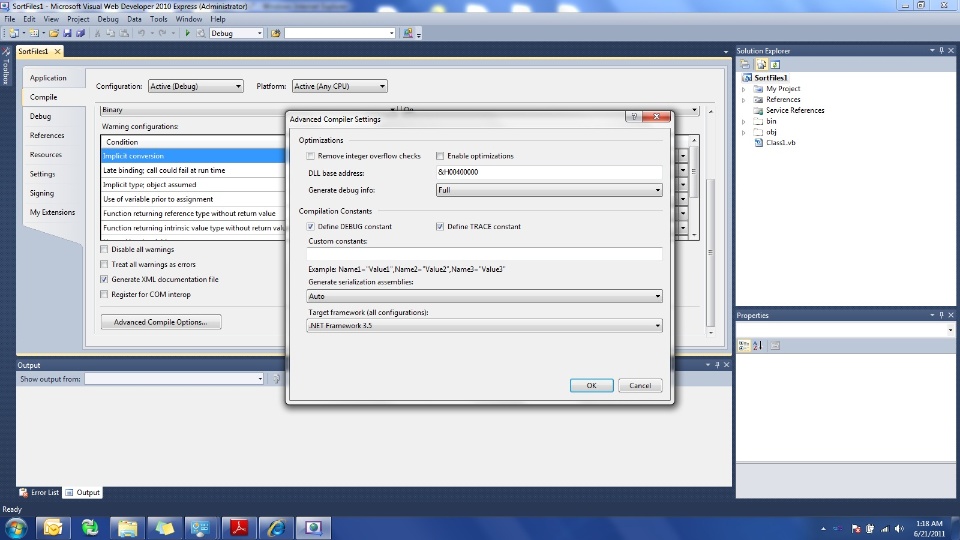Expand the obj folder node
This screenshot has height=540, width=960.
click(x=744, y=132)
